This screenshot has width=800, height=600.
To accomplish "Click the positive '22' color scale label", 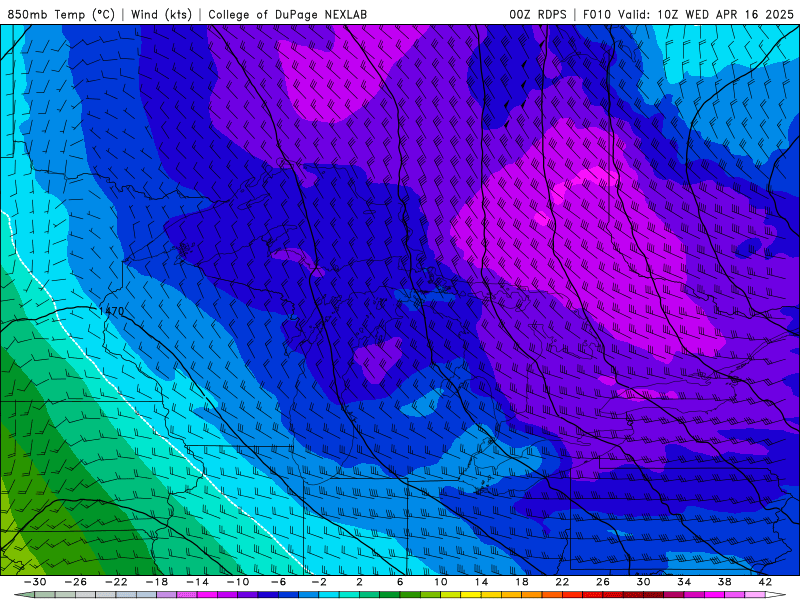I will (562, 582).
